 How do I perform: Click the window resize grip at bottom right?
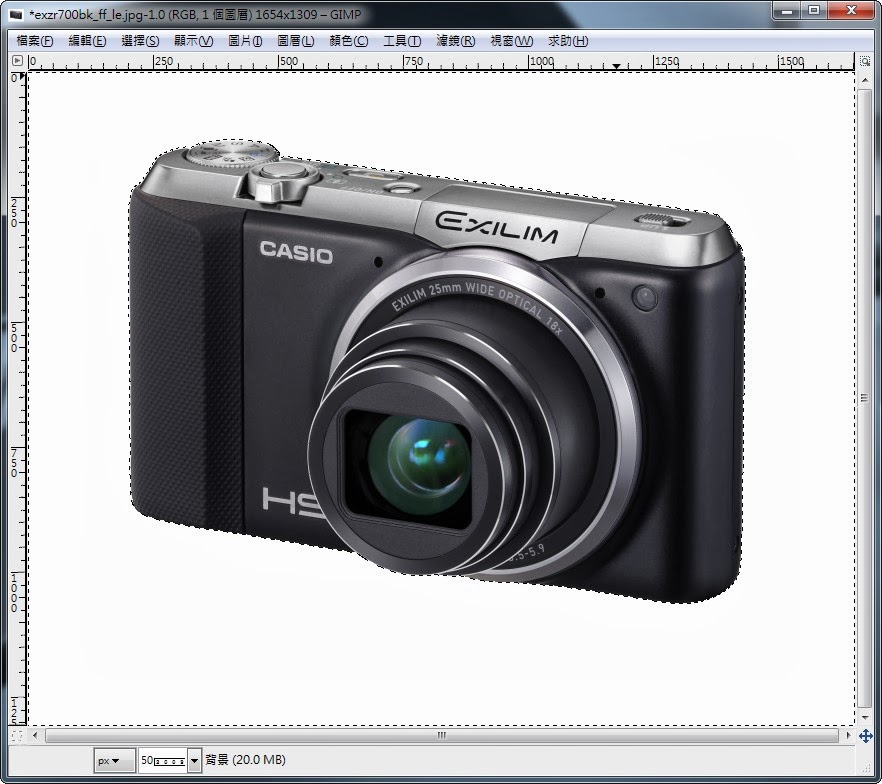coord(868,768)
